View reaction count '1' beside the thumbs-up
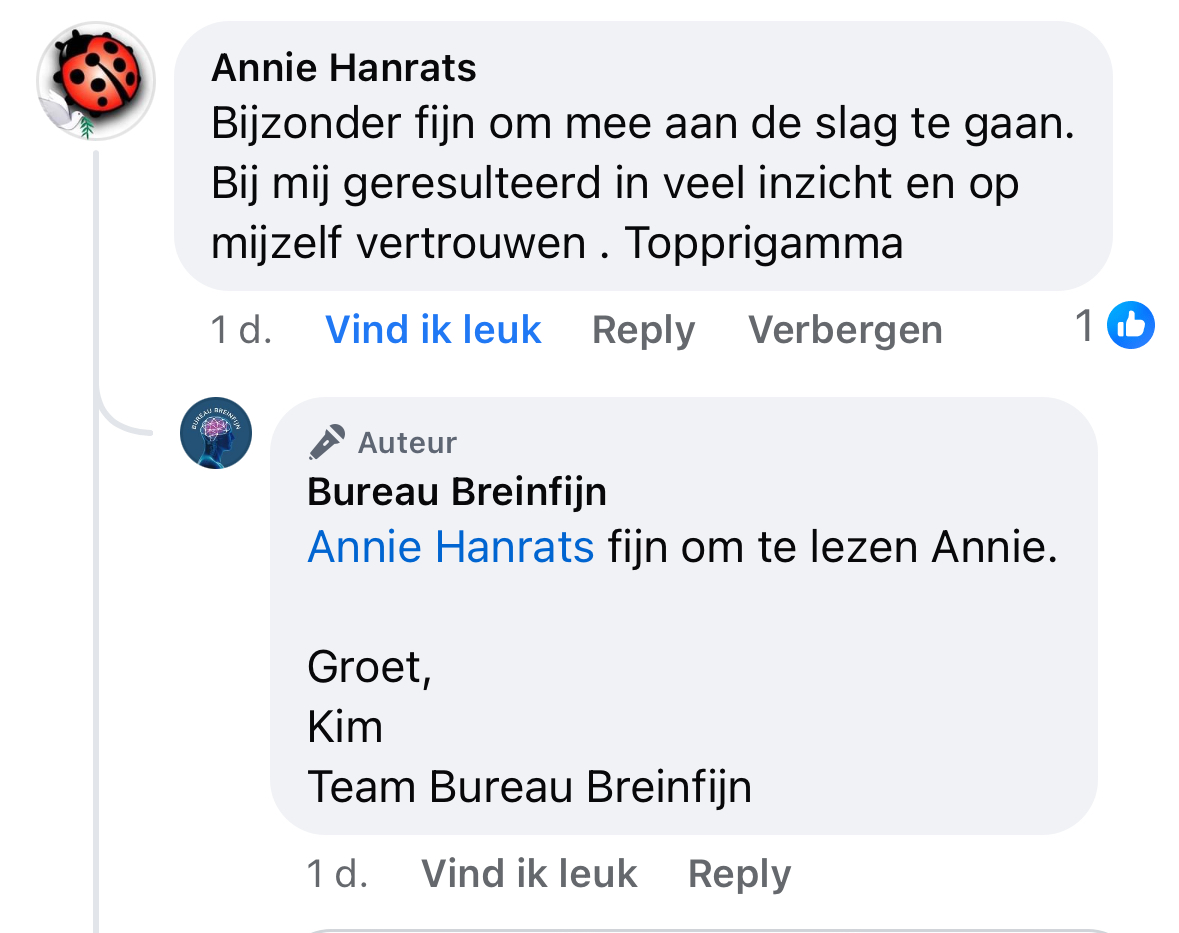 point(1084,326)
